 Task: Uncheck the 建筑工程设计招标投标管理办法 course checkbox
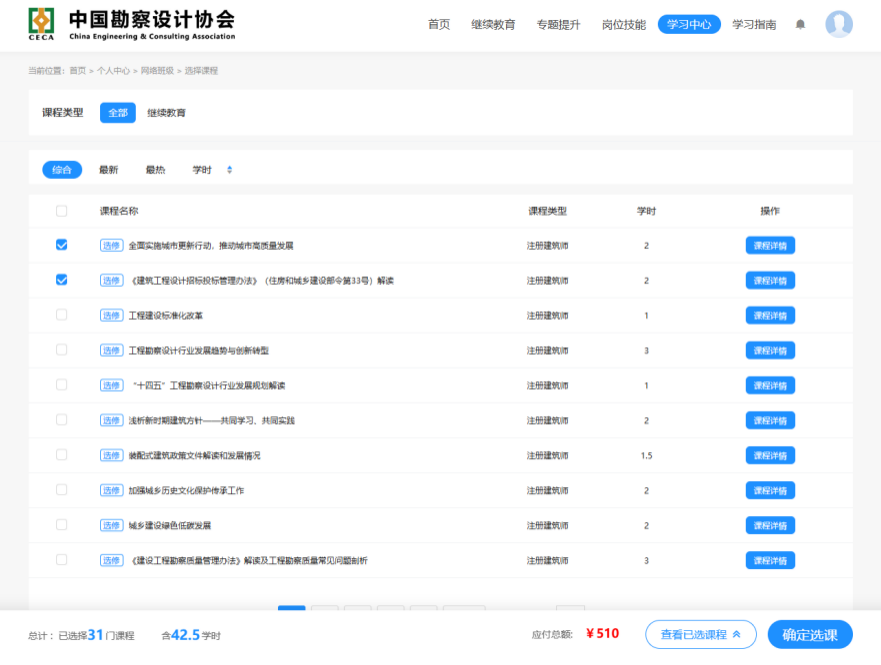pyautogui.click(x=62, y=280)
